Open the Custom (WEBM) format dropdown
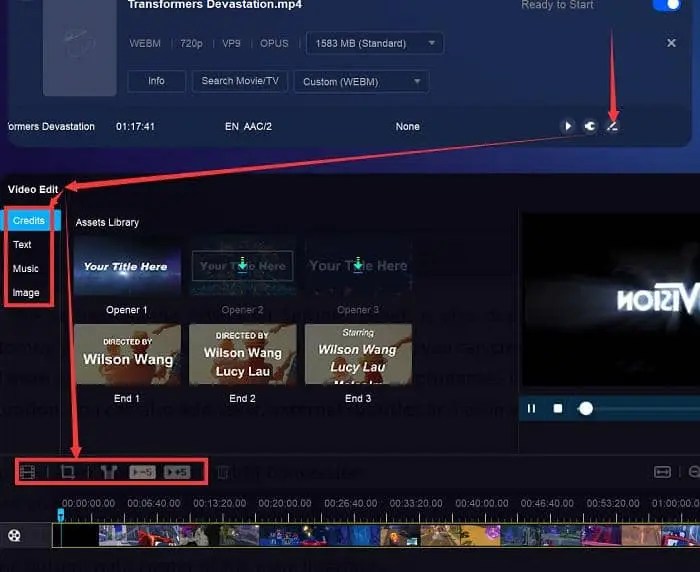The height and width of the screenshot is (572, 700). point(361,82)
